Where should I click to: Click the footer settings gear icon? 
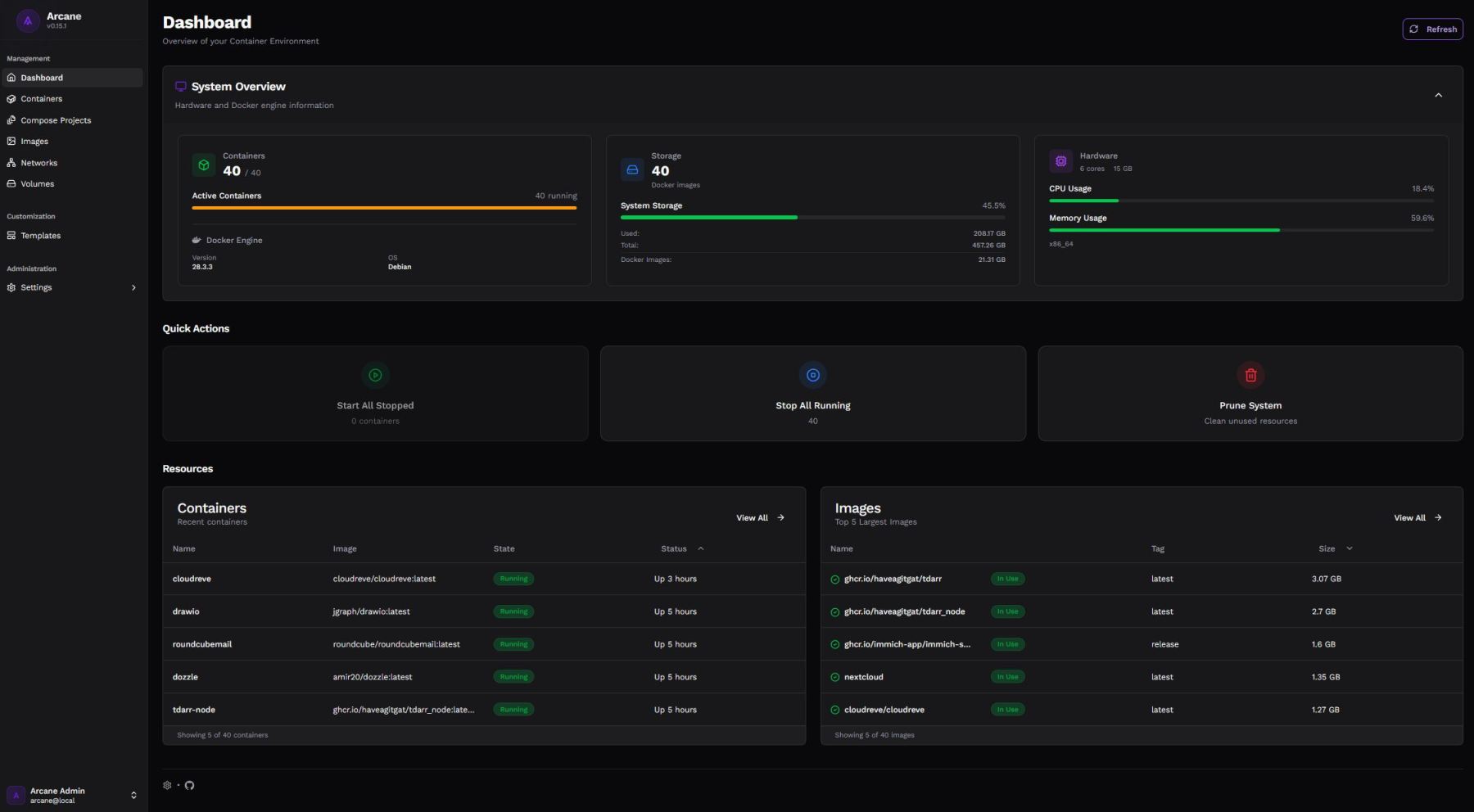[167, 785]
